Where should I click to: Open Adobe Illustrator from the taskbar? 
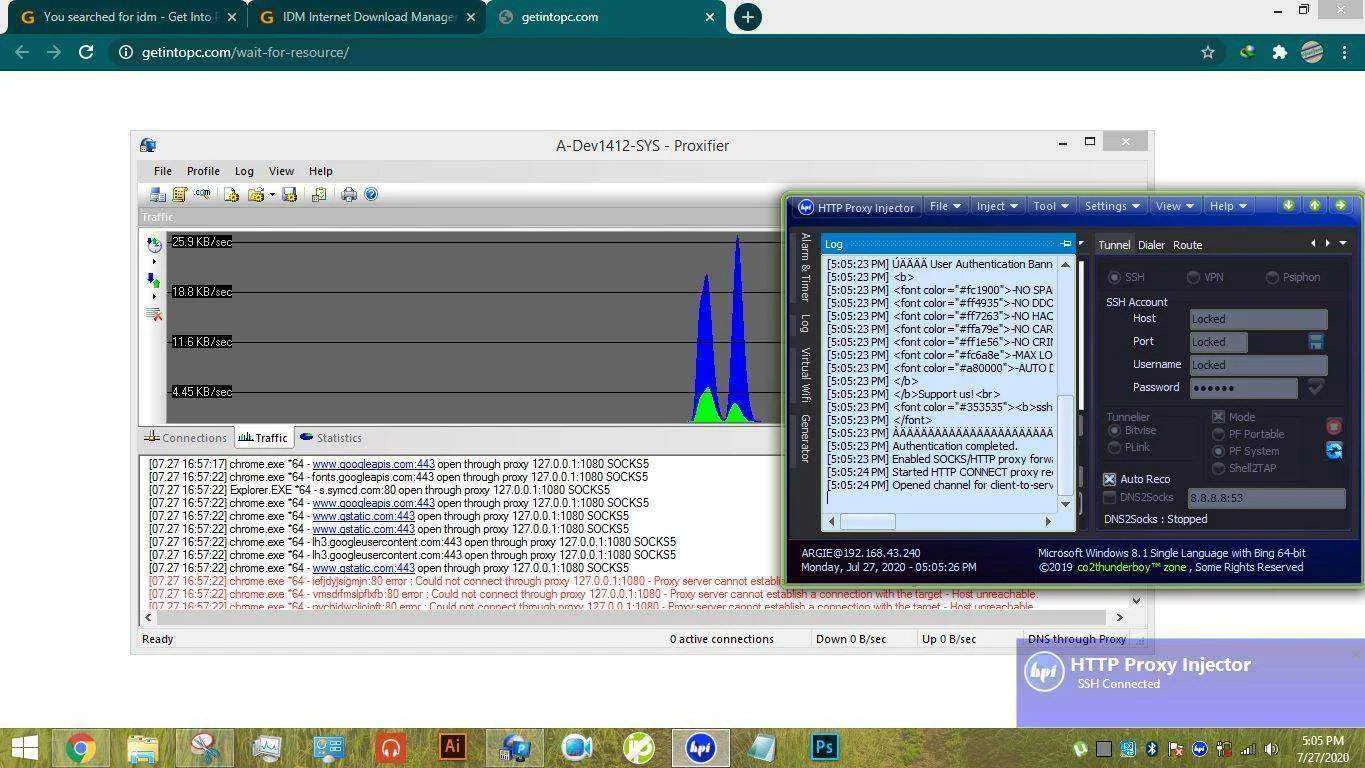(452, 747)
